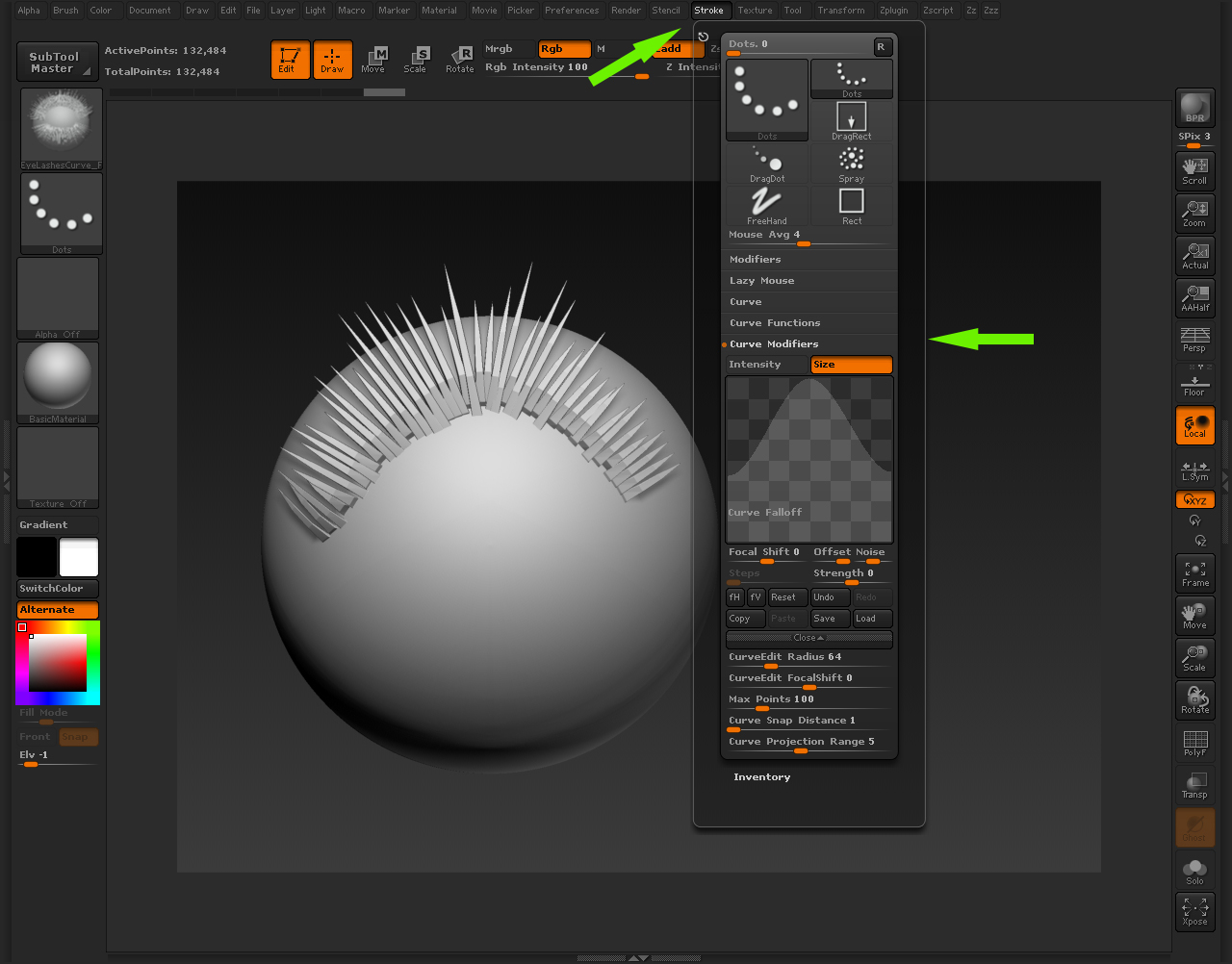This screenshot has height=964, width=1232.
Task: Enable Solo mode icon
Action: click(x=1194, y=872)
